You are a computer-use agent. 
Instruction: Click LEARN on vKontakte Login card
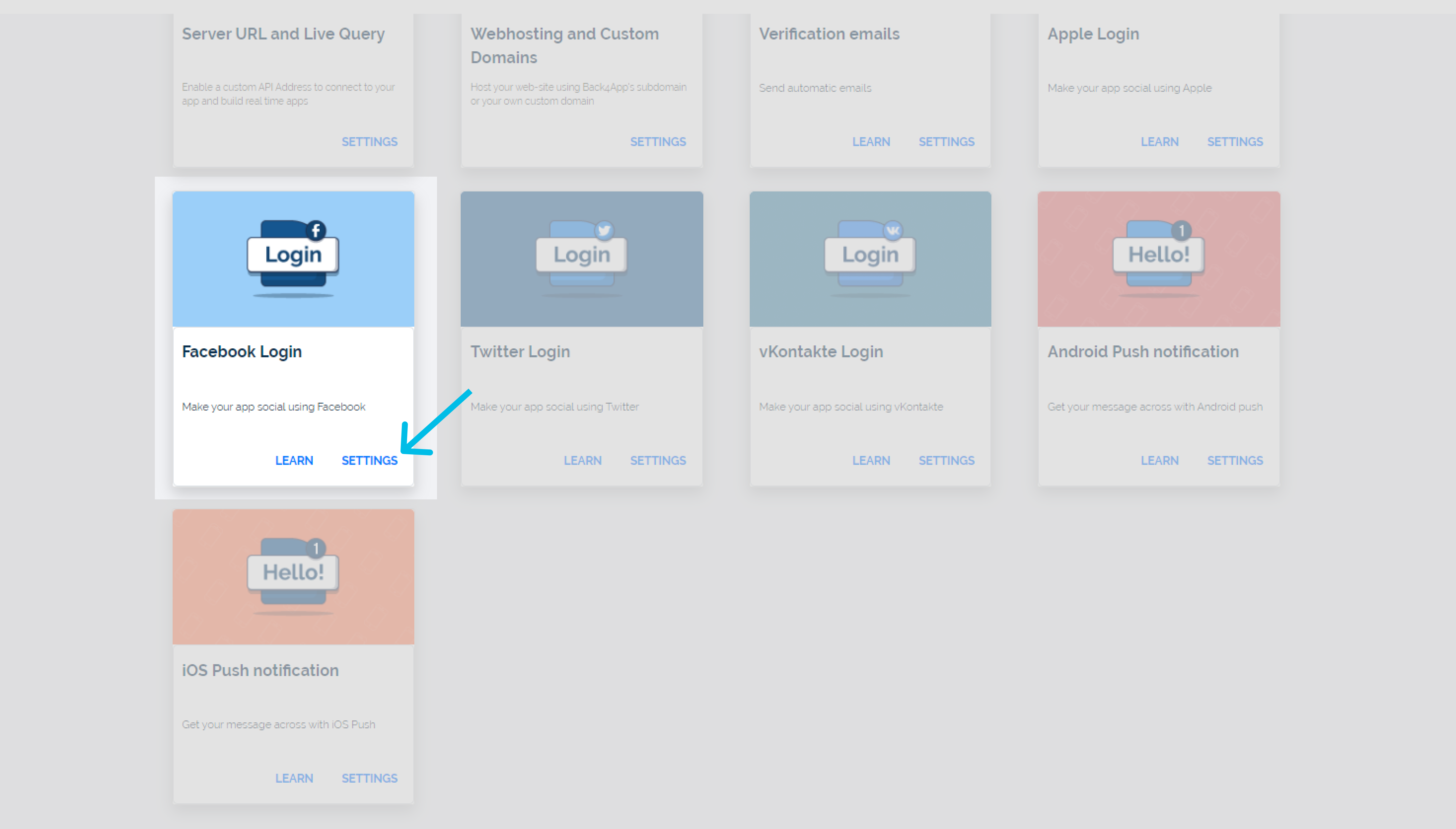[x=871, y=460]
